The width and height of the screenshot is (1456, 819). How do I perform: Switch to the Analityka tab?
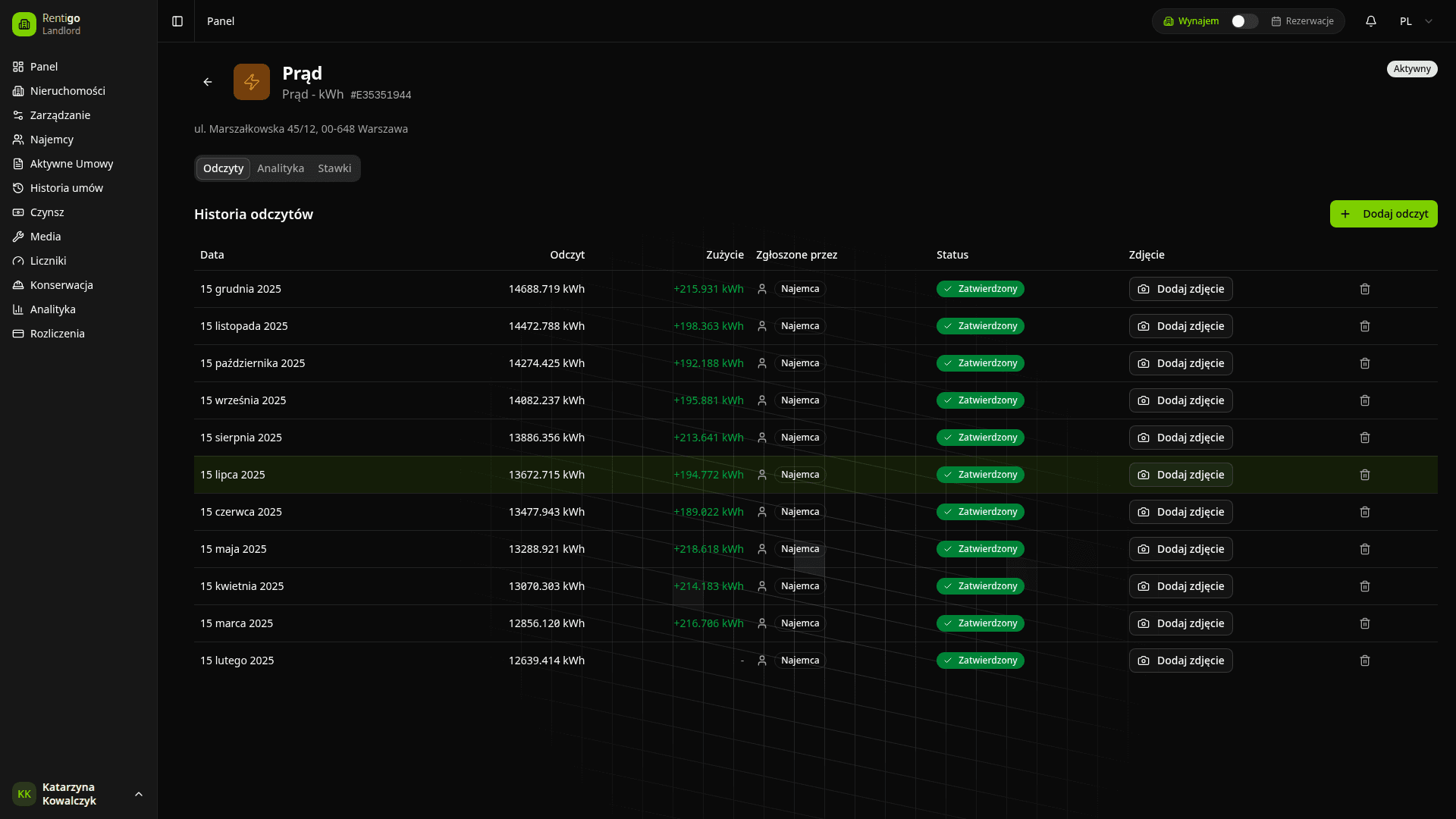click(281, 168)
